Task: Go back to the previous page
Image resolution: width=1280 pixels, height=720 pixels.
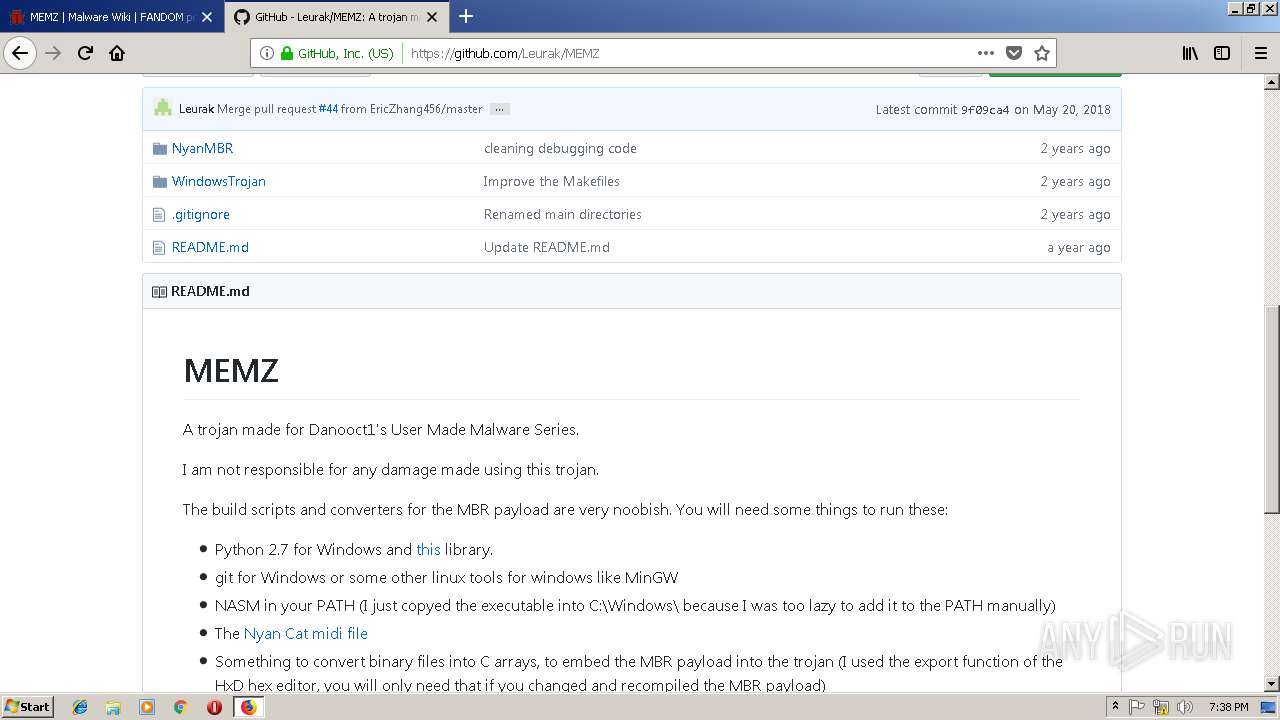Action: point(20,53)
